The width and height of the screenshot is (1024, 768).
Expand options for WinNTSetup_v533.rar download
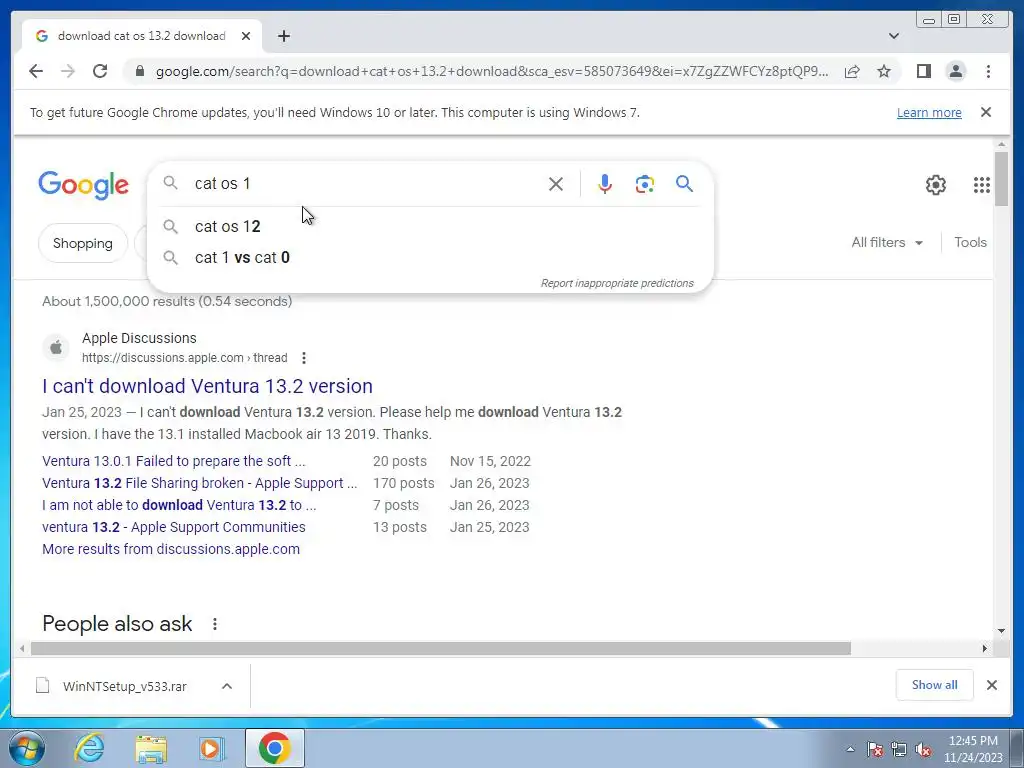click(227, 686)
